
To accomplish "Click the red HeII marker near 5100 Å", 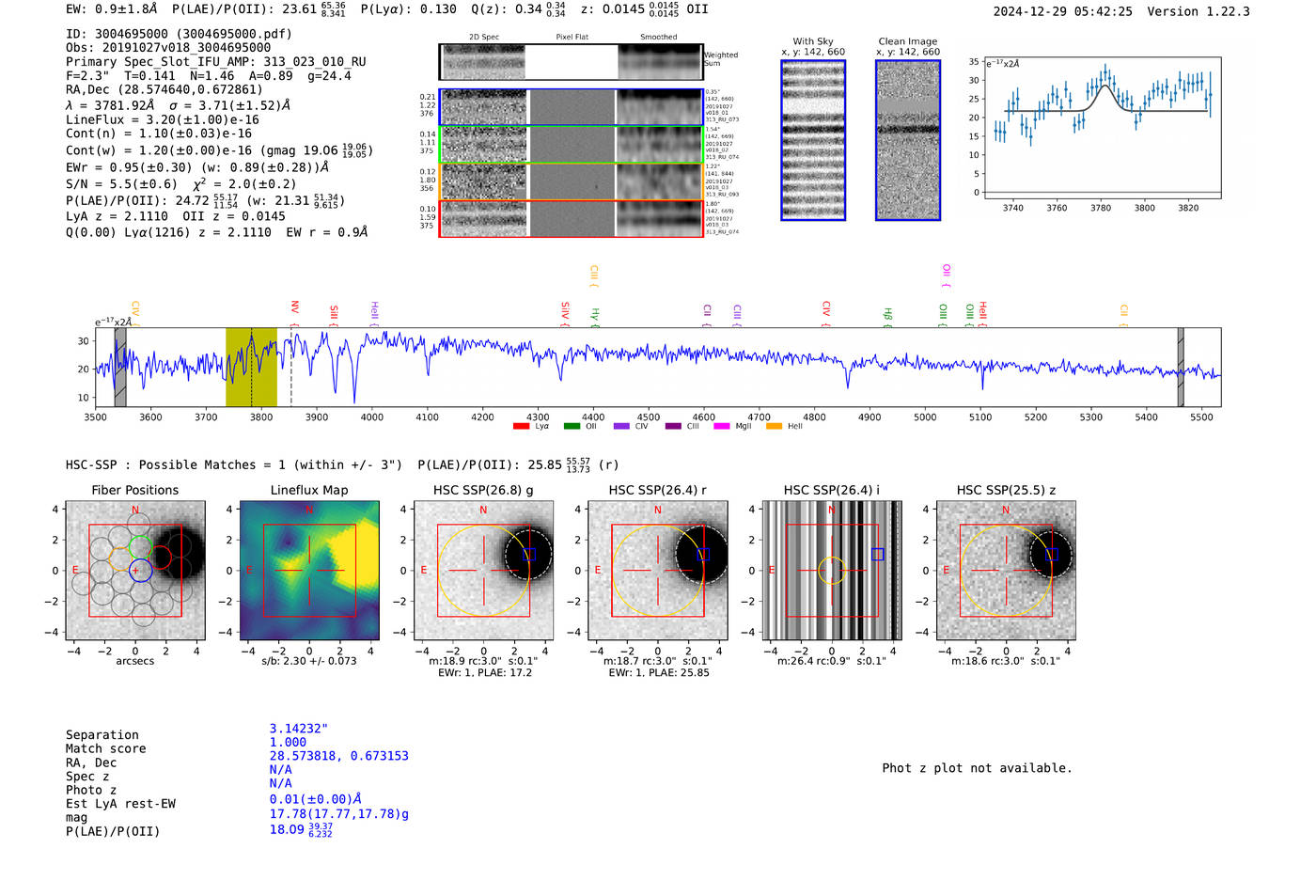I will click(x=982, y=313).
